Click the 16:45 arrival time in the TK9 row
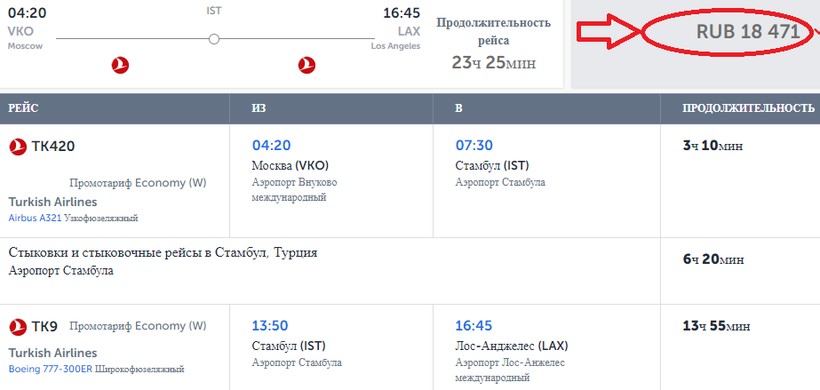 (x=473, y=326)
